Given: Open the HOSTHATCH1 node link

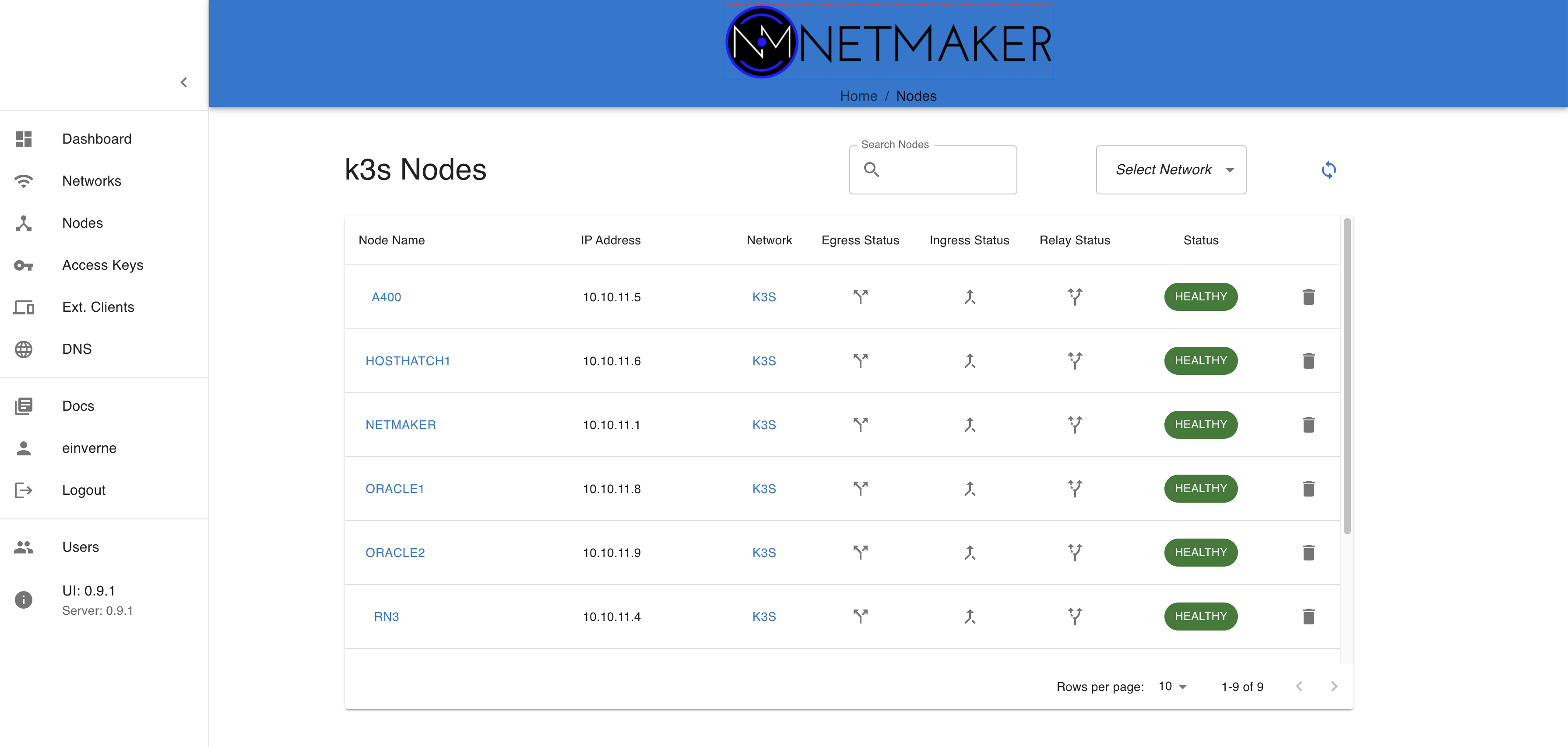Looking at the screenshot, I should coord(407,361).
